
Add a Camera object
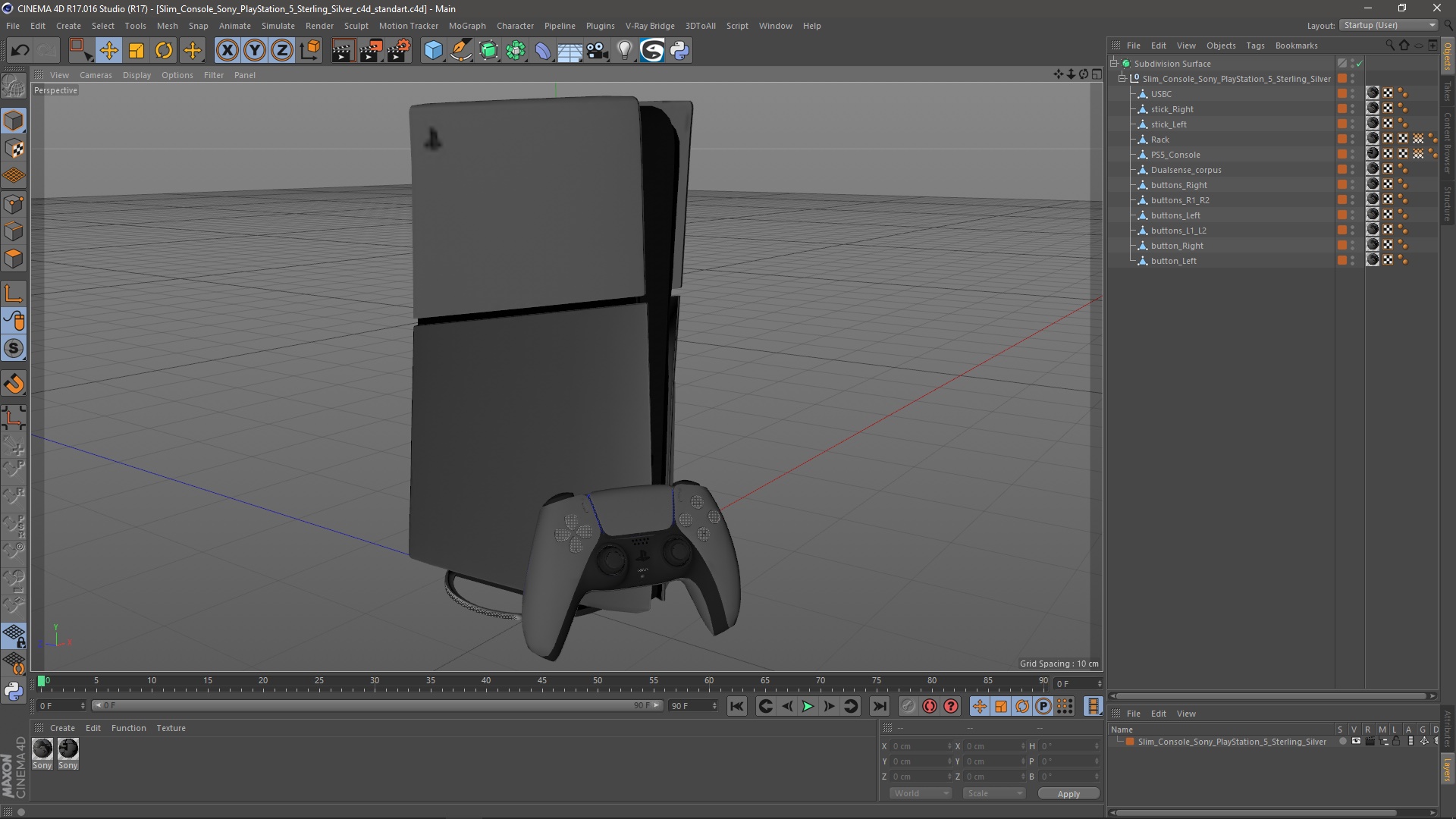click(597, 51)
